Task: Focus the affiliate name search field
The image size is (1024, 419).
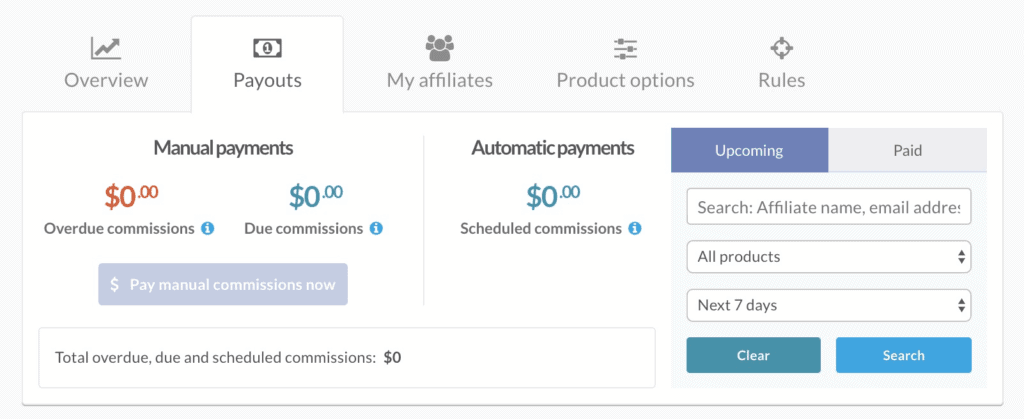Action: pos(829,207)
